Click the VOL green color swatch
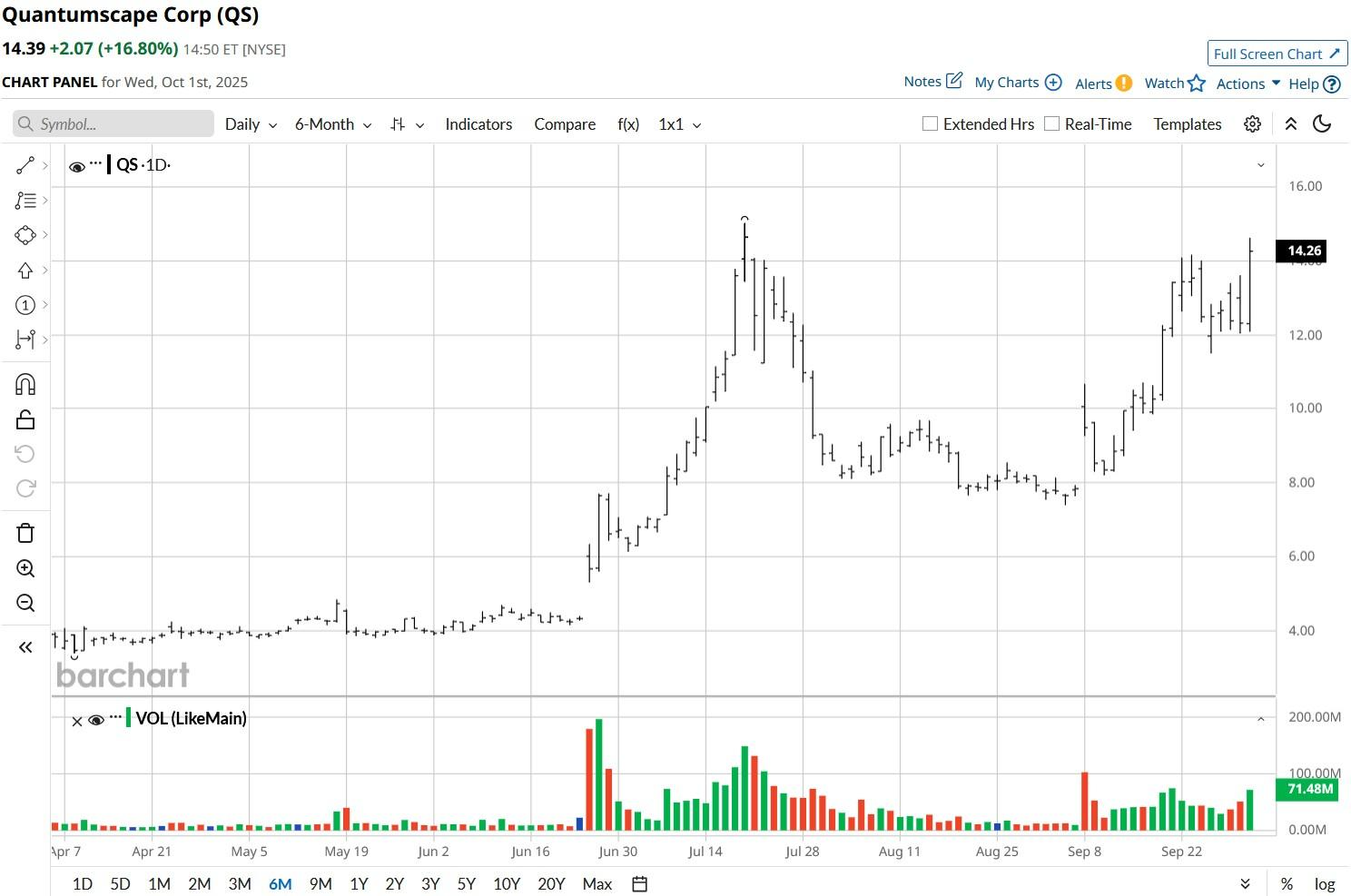The width and height of the screenshot is (1351, 896). point(129,718)
